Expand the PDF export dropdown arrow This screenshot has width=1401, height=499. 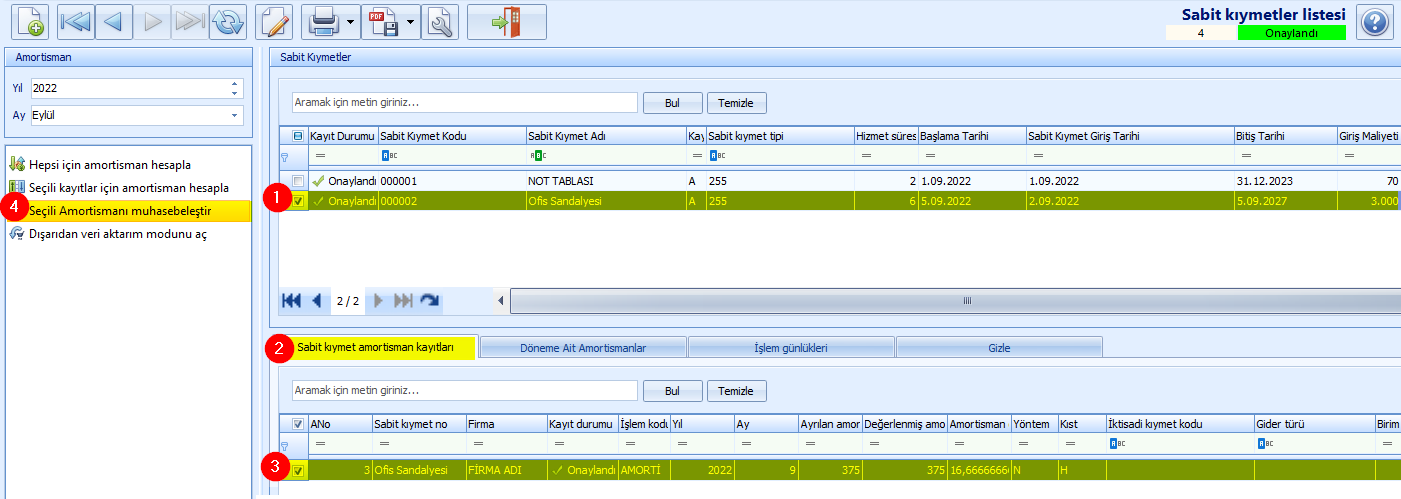pos(411,22)
